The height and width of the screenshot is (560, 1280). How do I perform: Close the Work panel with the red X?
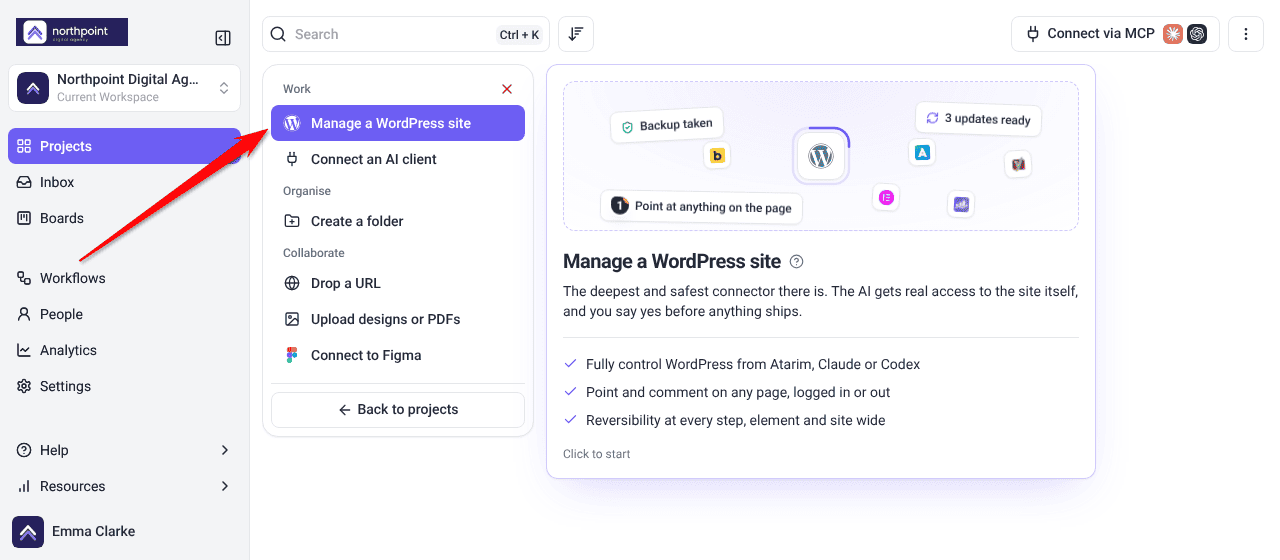pyautogui.click(x=507, y=89)
